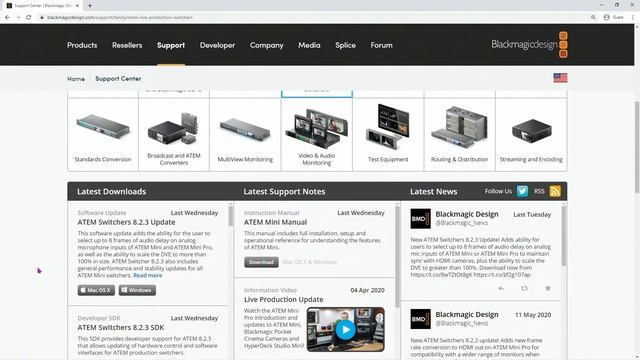
Task: Select Video & Audio Monitoring family
Action: pos(317,135)
